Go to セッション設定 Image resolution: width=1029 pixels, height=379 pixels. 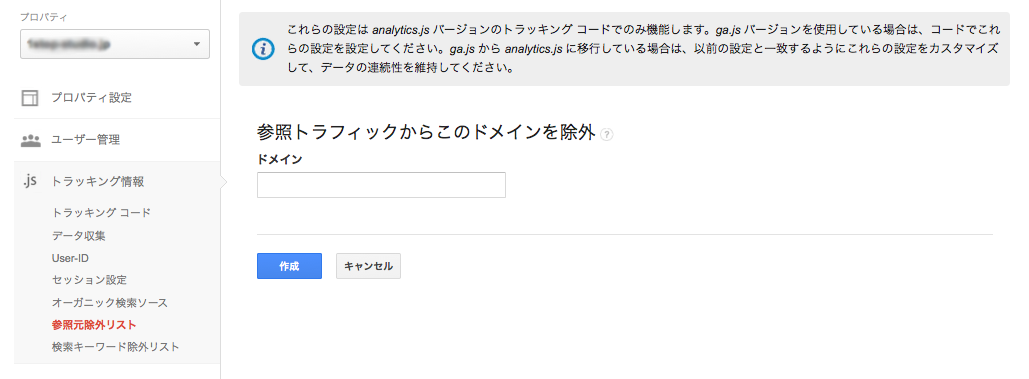click(x=89, y=280)
